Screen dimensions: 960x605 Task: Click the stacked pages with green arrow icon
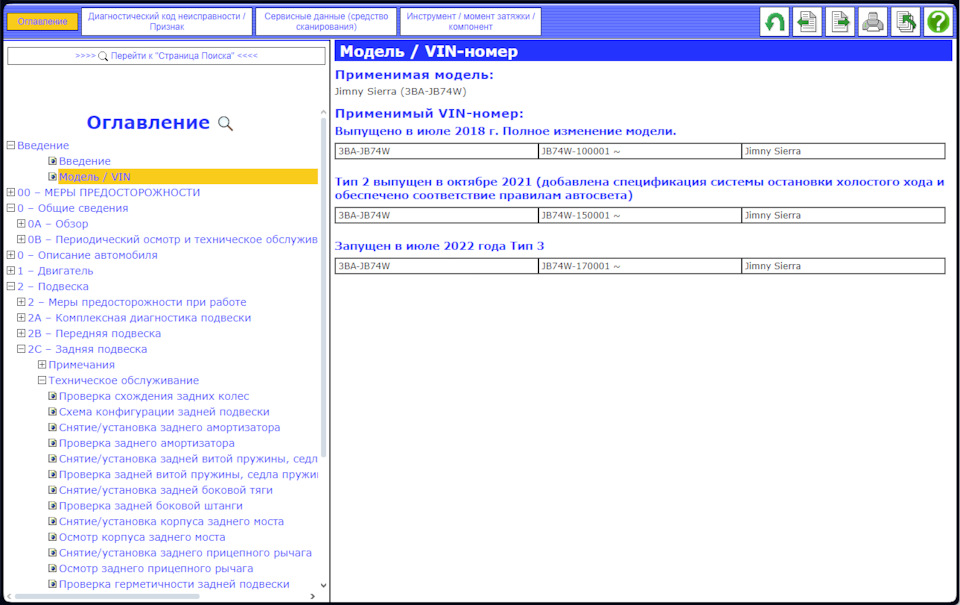tap(906, 22)
